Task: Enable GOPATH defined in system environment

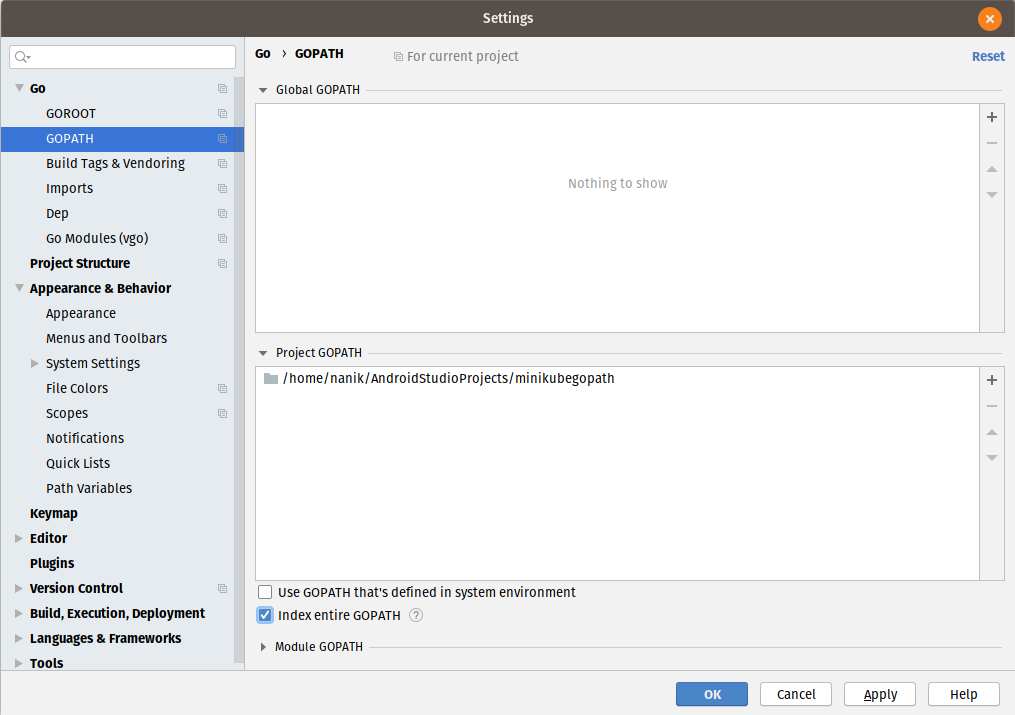Action: pyautogui.click(x=265, y=592)
